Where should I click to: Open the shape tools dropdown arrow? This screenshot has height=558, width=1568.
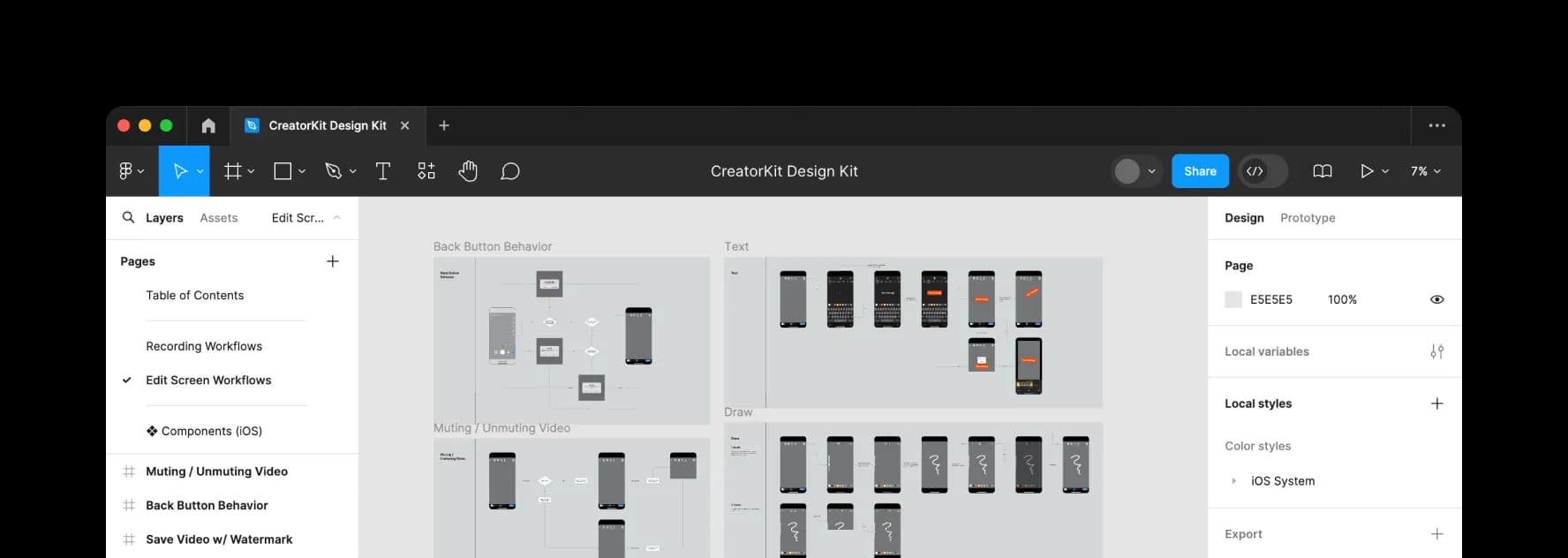[x=302, y=171]
